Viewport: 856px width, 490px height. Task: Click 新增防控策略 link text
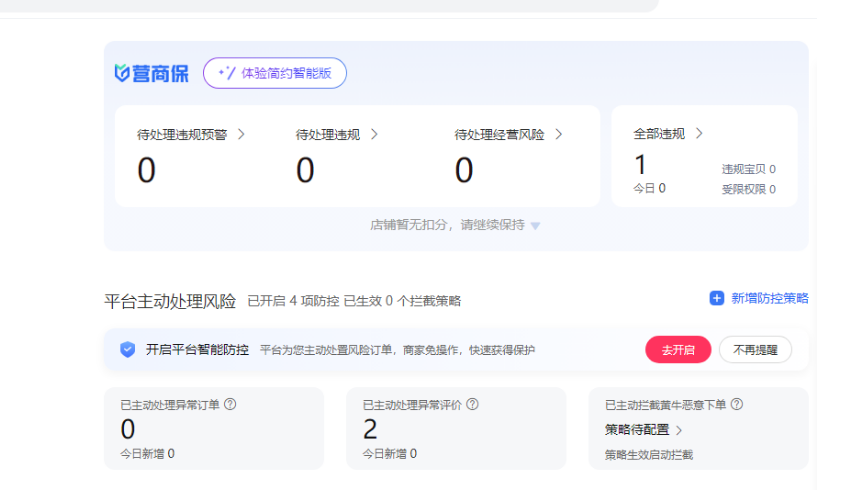coord(769,298)
